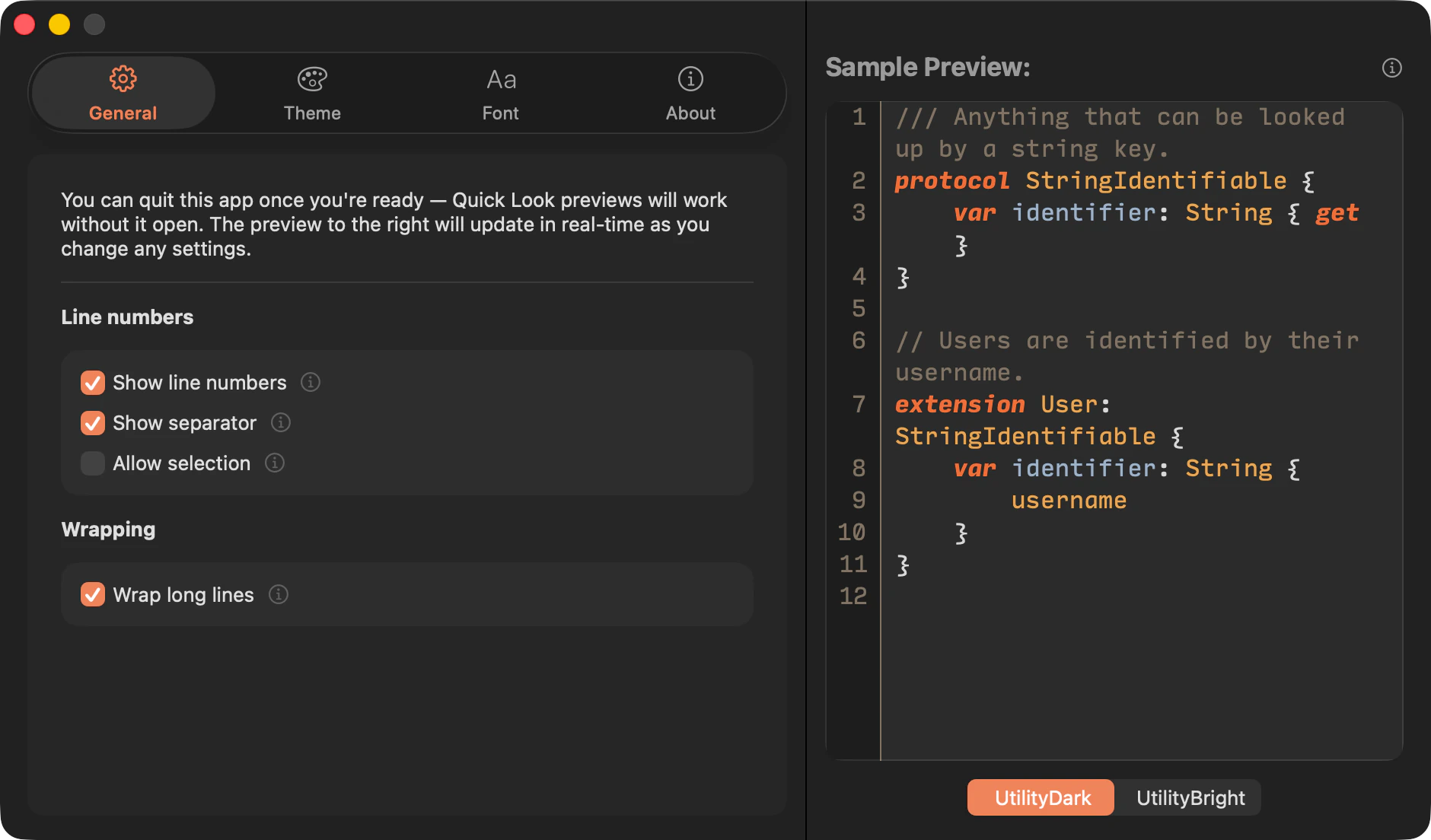Disable the Show line numbers checkbox
The height and width of the screenshot is (840, 1431).
(x=93, y=383)
